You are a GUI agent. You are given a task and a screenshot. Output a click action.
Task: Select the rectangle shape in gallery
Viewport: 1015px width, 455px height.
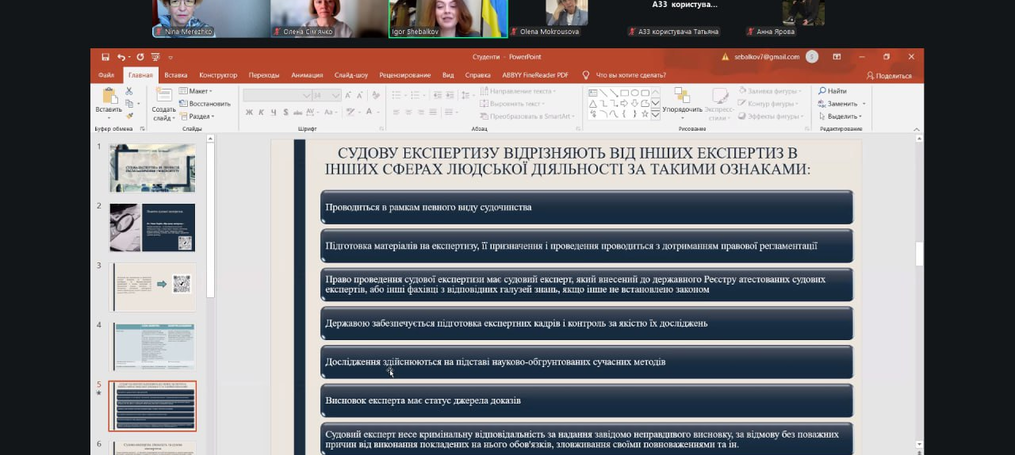pyautogui.click(x=624, y=93)
